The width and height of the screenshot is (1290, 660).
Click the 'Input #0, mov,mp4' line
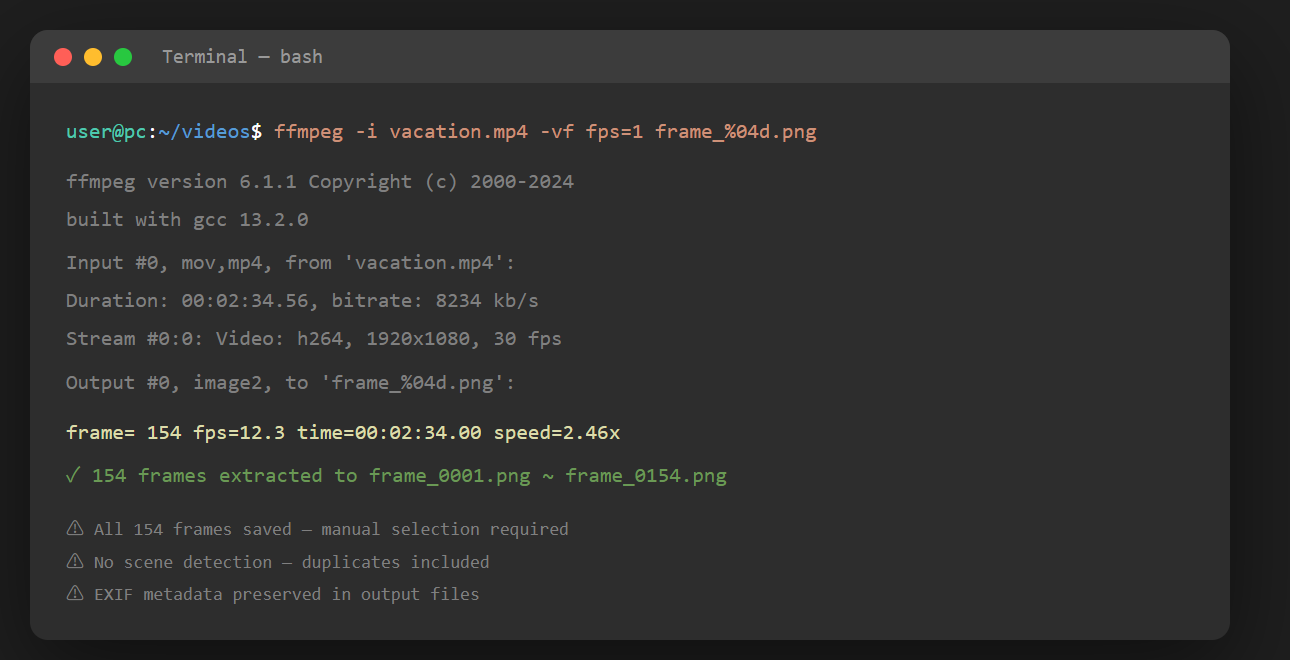click(291, 263)
